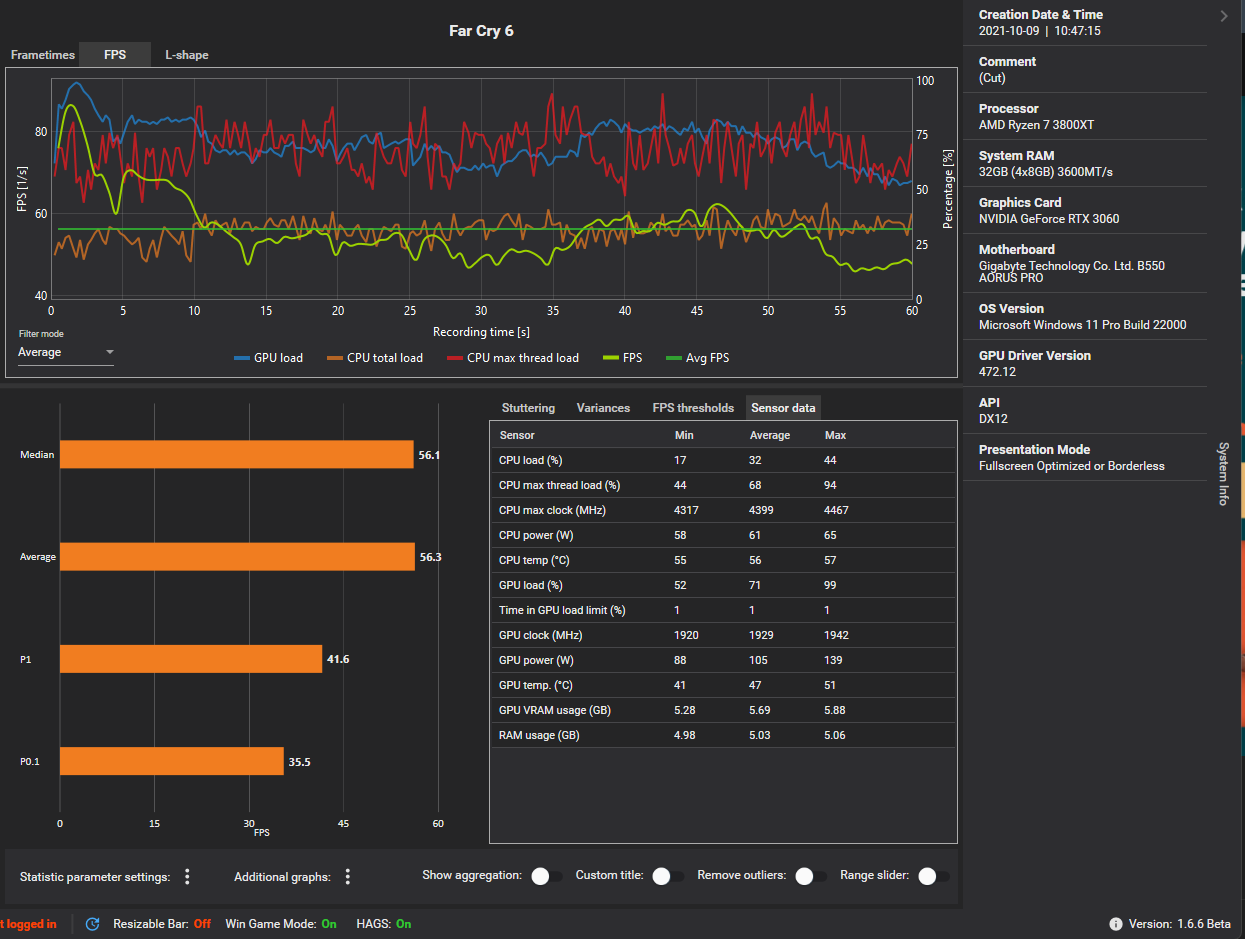This screenshot has width=1245, height=939.
Task: Toggle CPU total load legend entry
Action: click(375, 358)
